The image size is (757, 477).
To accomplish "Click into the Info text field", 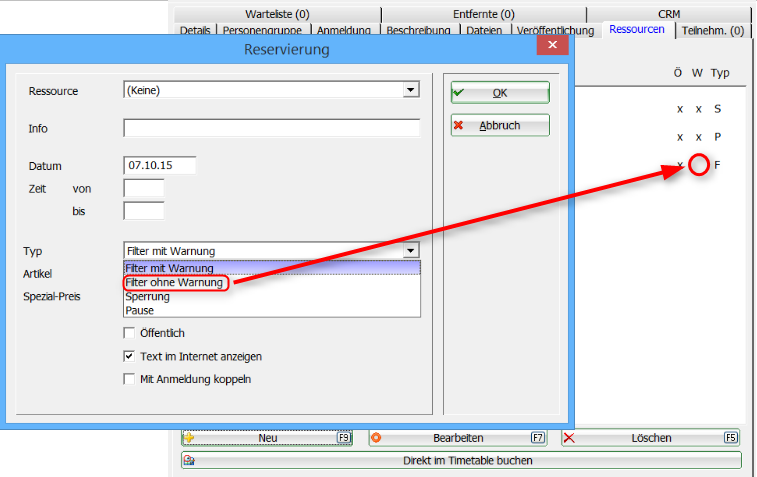I will [271, 128].
